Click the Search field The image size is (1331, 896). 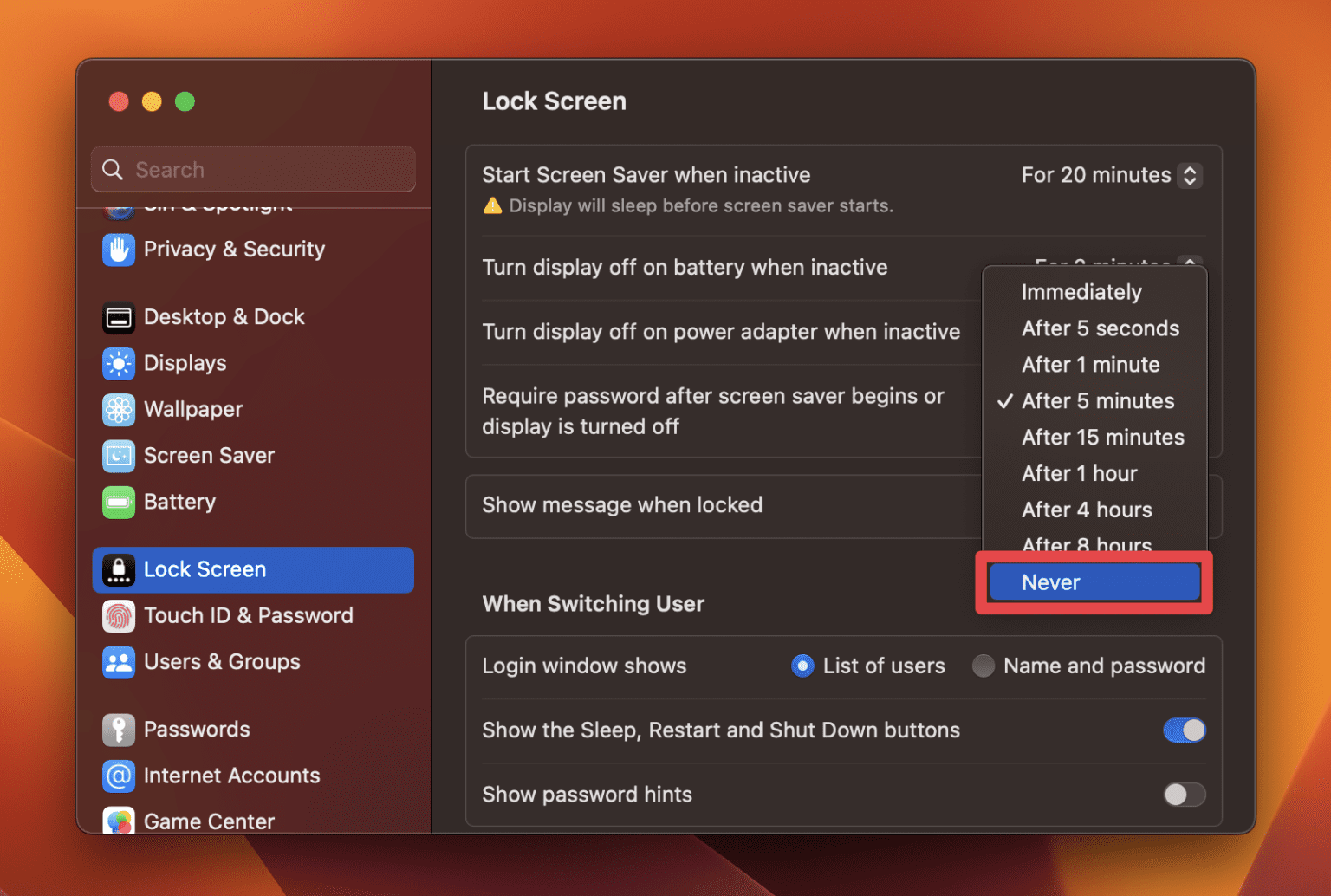[x=252, y=169]
